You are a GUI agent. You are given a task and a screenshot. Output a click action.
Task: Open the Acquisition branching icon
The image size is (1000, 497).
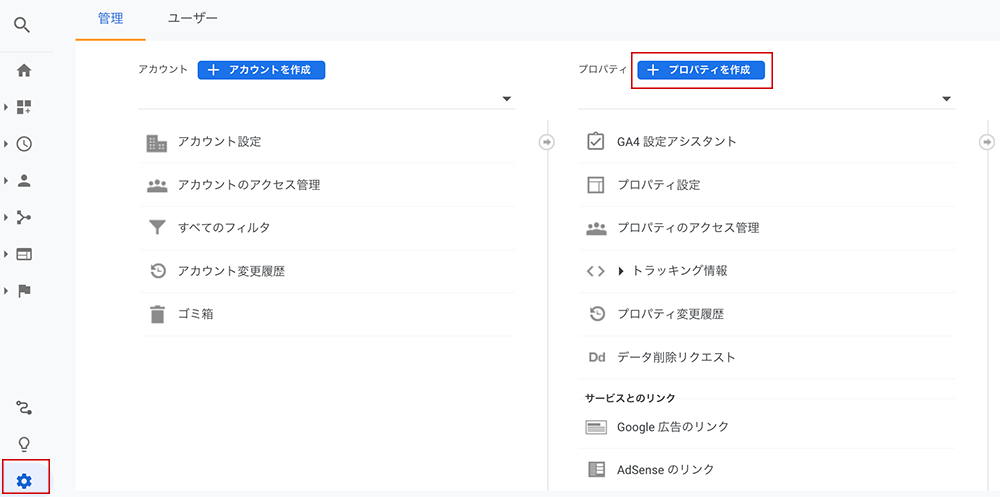pyautogui.click(x=24, y=218)
